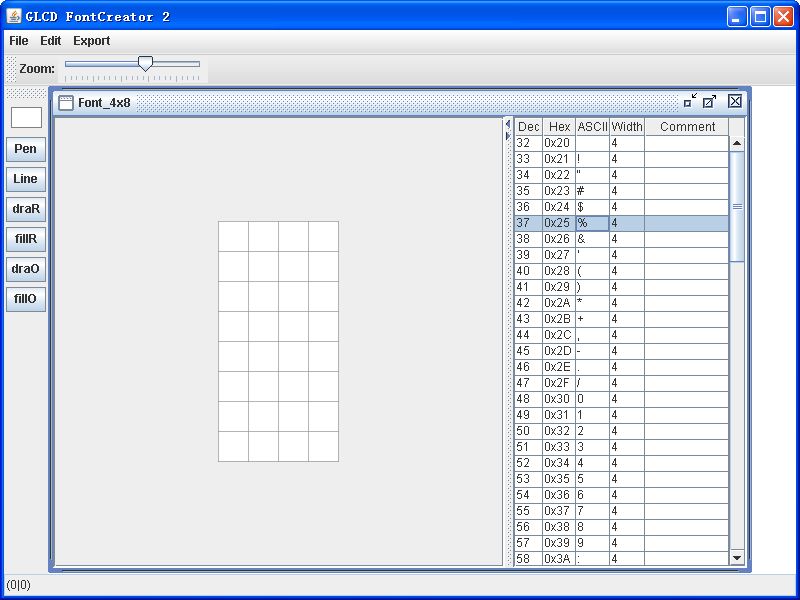Viewport: 800px width, 600px height.
Task: Open the File menu
Action: pos(19,41)
